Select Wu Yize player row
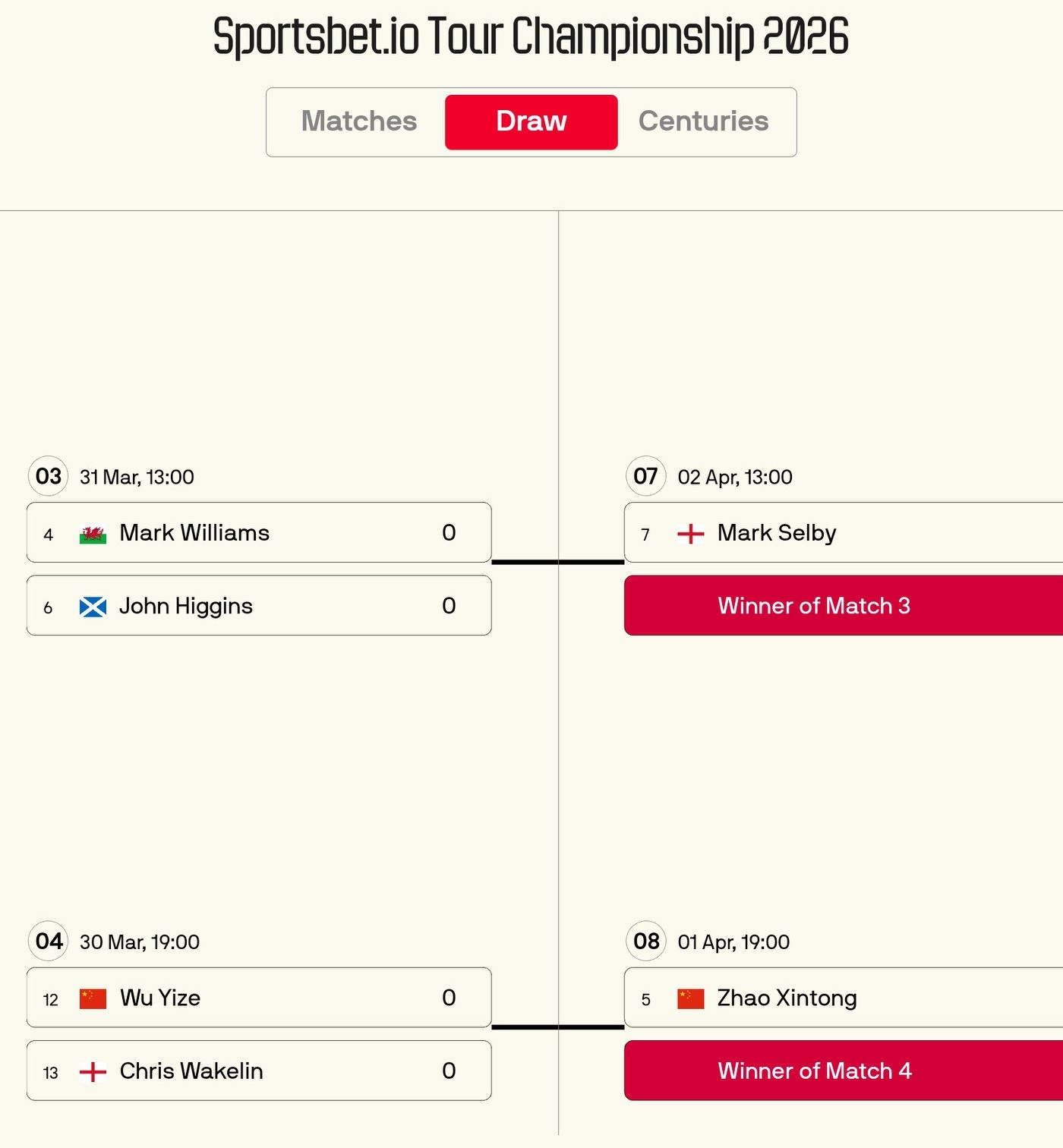1063x1148 pixels. coord(258,998)
